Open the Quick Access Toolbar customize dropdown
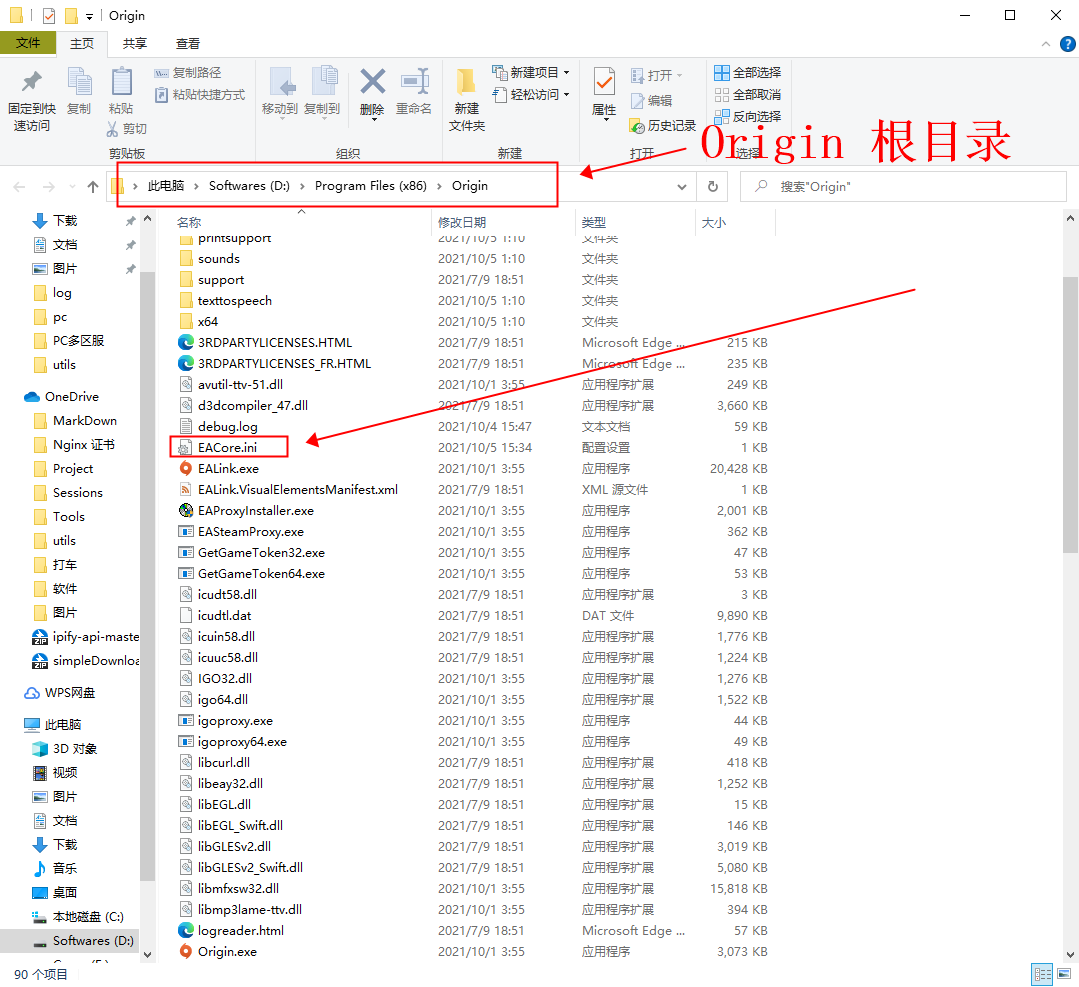The width and height of the screenshot is (1079, 987). (89, 16)
